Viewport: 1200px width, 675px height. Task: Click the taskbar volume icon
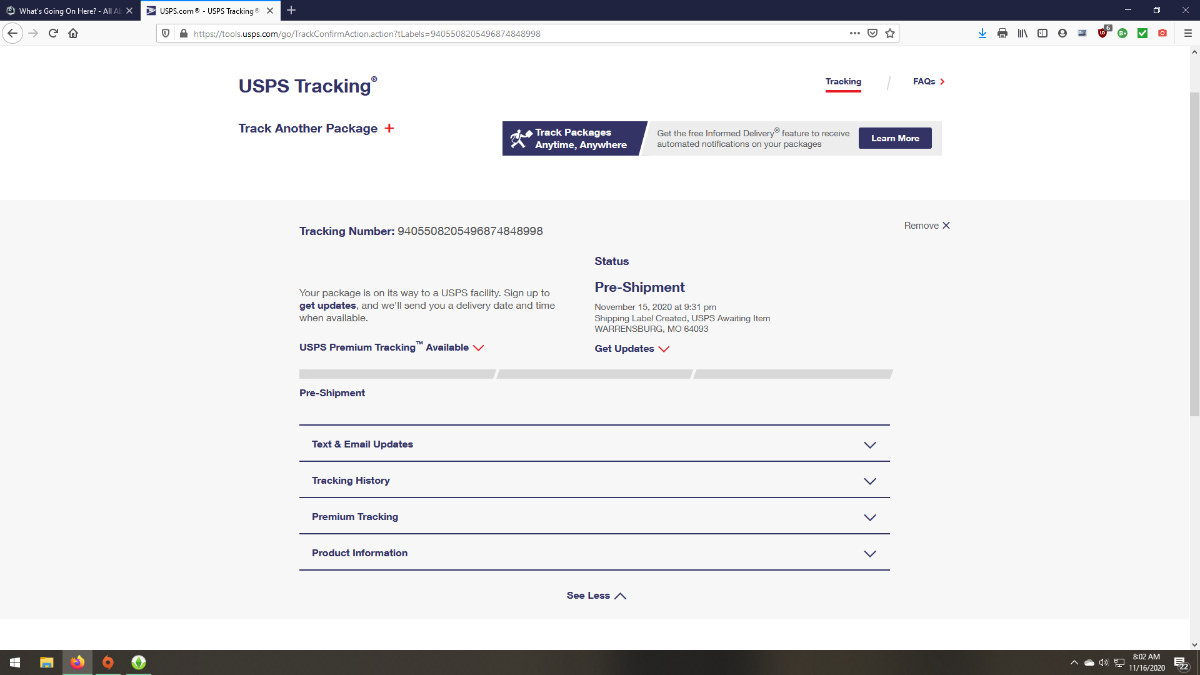(1104, 662)
